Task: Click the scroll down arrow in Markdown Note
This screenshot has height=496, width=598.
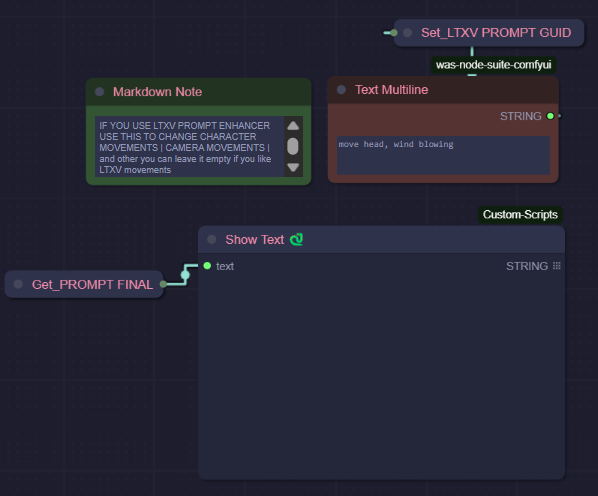Action: 293,167
